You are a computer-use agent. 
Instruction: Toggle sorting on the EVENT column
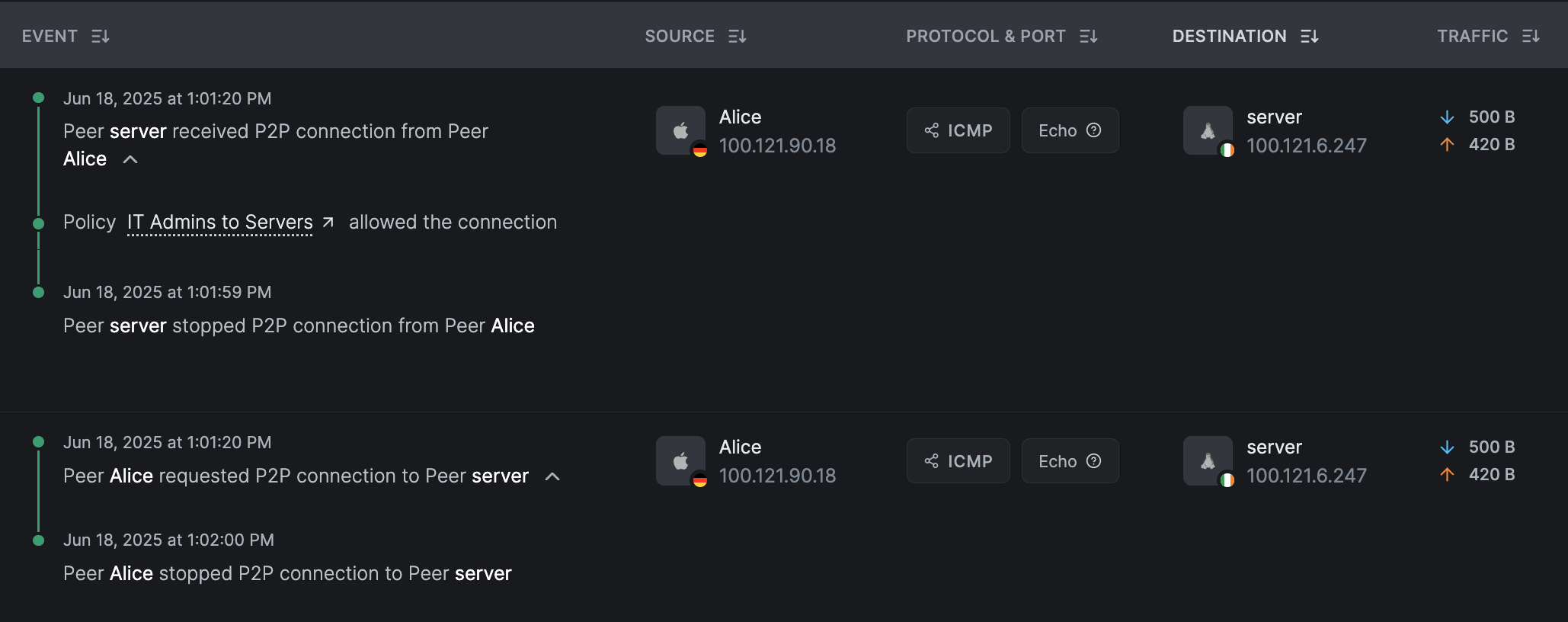[x=101, y=36]
